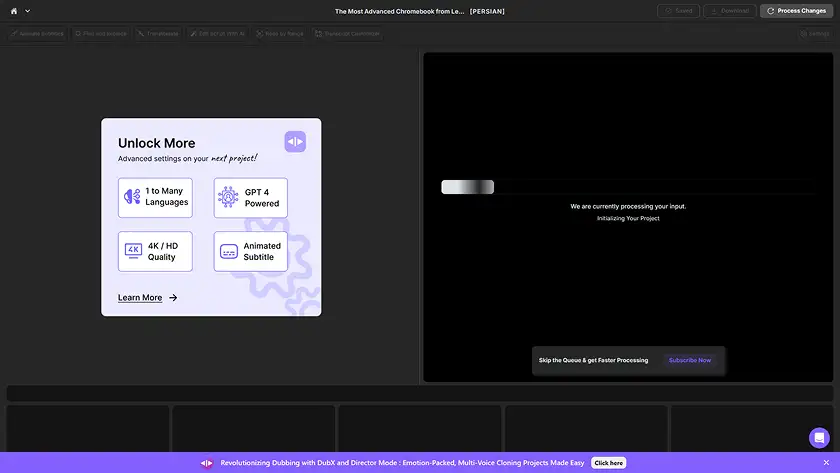The image size is (840, 473).
Task: Open Edit Script With AI tool
Action: (x=216, y=34)
